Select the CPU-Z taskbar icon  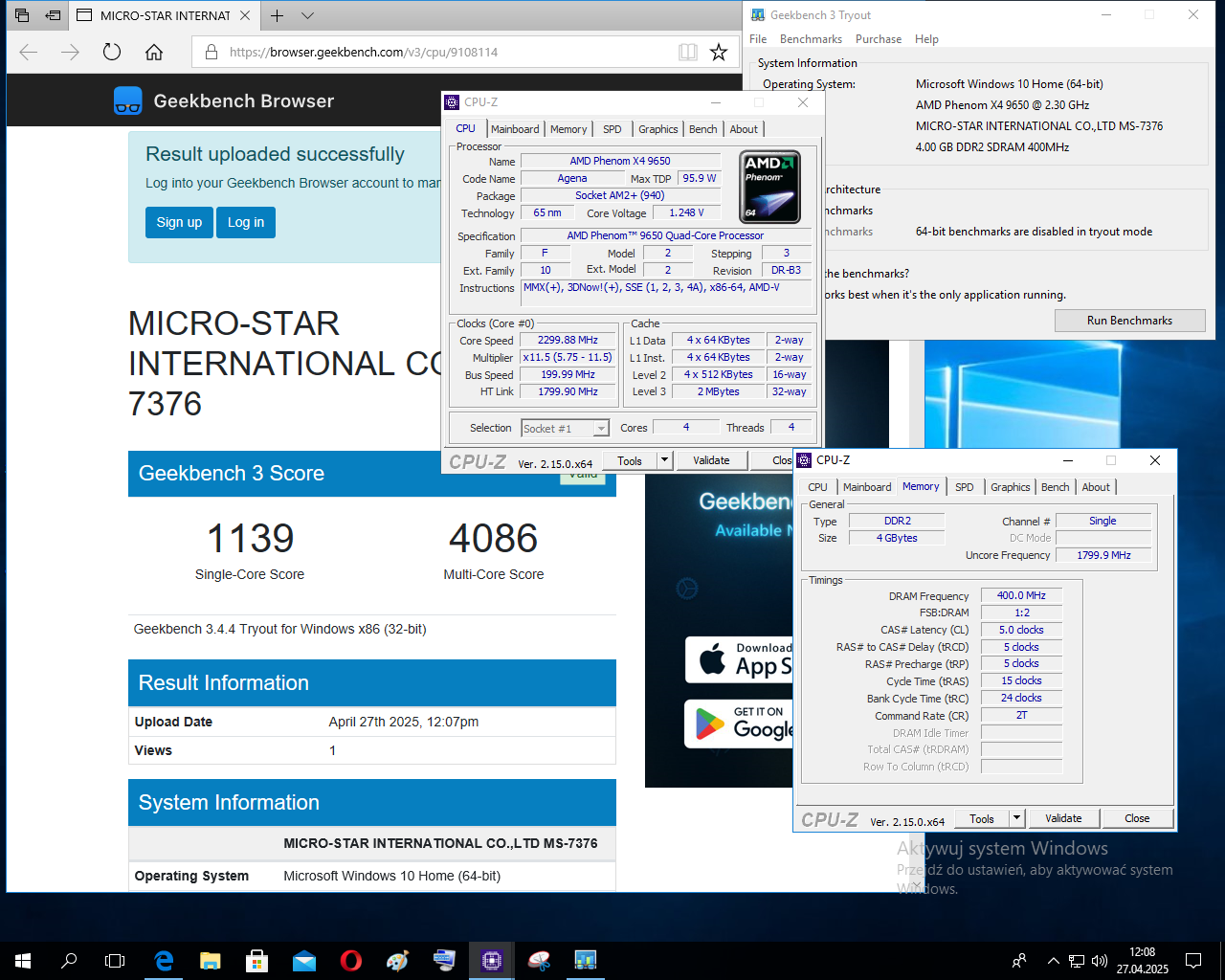[x=492, y=961]
